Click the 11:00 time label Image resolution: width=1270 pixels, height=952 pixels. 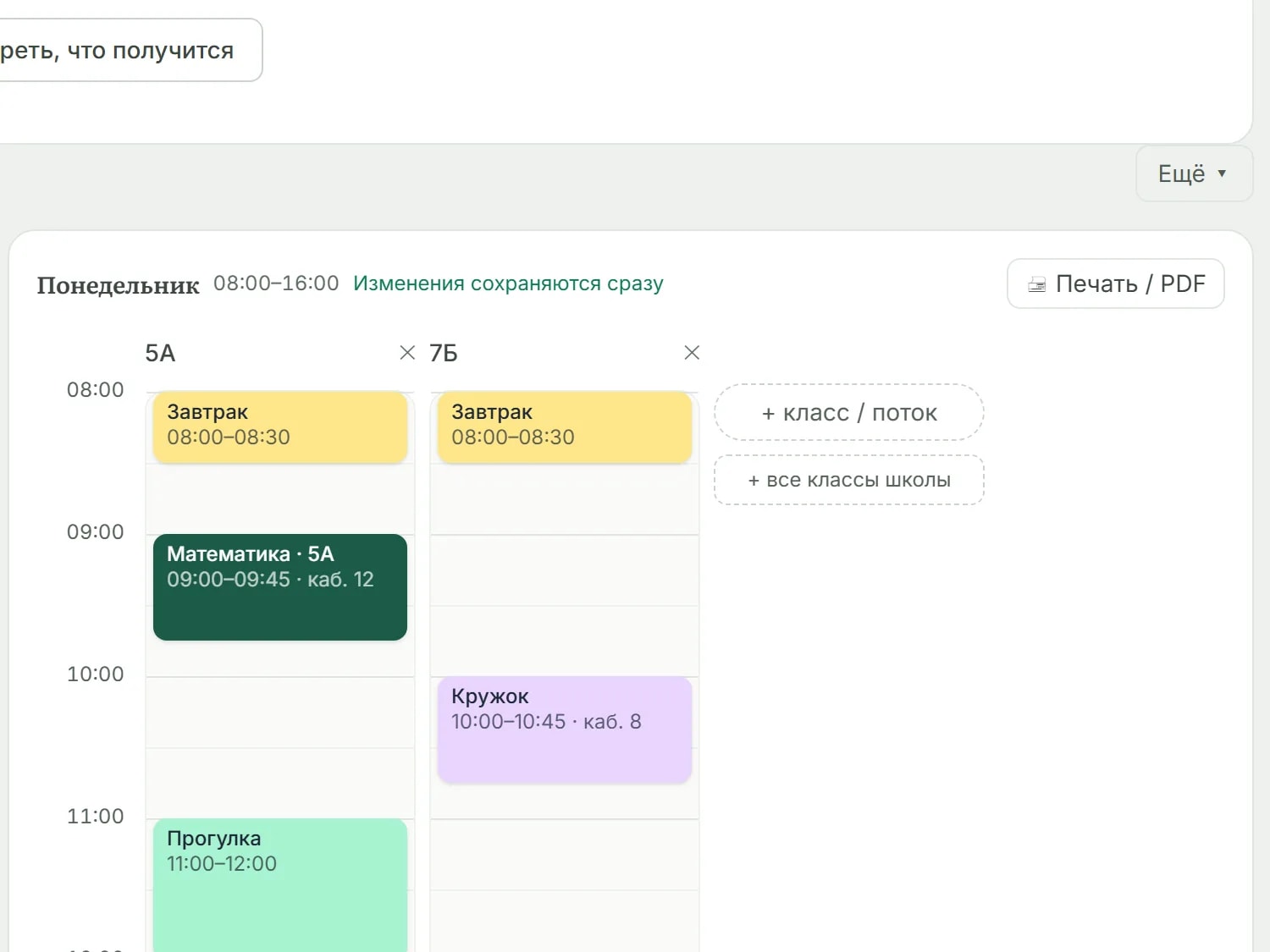tap(96, 817)
